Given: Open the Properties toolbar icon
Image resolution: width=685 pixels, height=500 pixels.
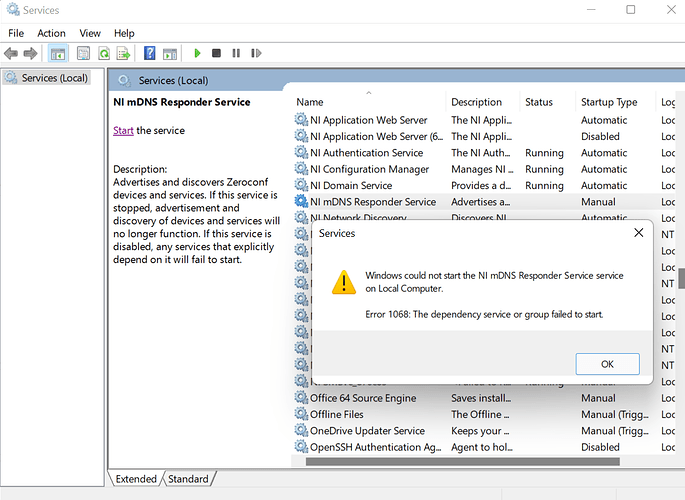Looking at the screenshot, I should (x=83, y=53).
